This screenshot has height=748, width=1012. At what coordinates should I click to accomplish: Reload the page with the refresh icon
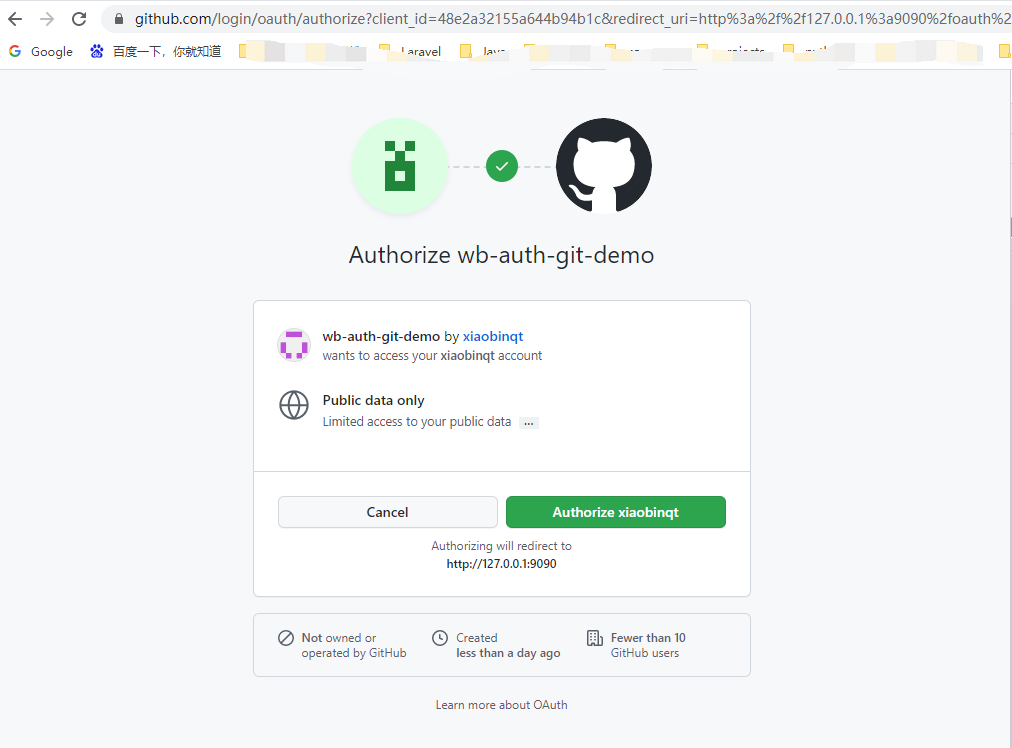79,19
